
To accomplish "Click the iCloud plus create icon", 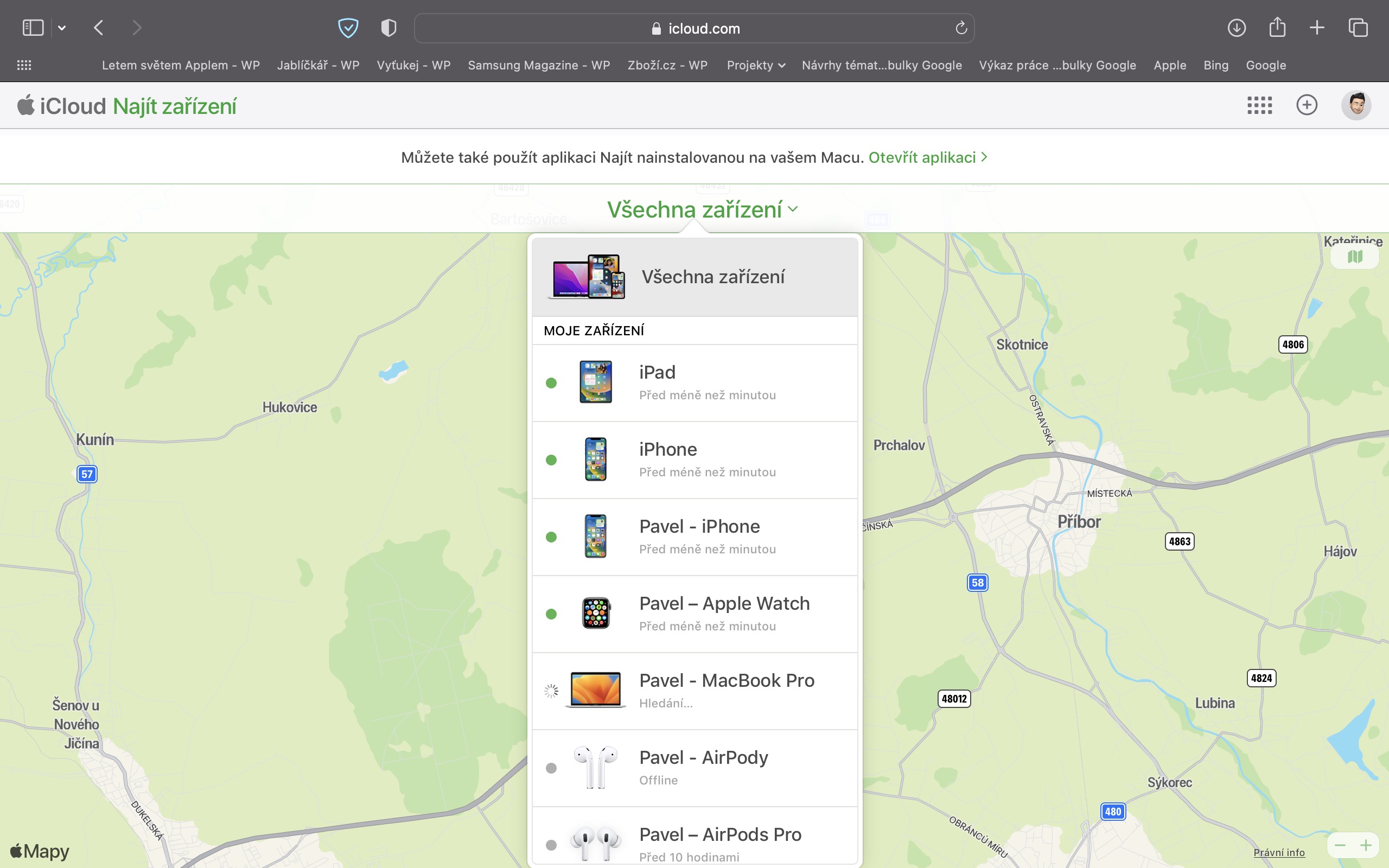I will point(1307,105).
